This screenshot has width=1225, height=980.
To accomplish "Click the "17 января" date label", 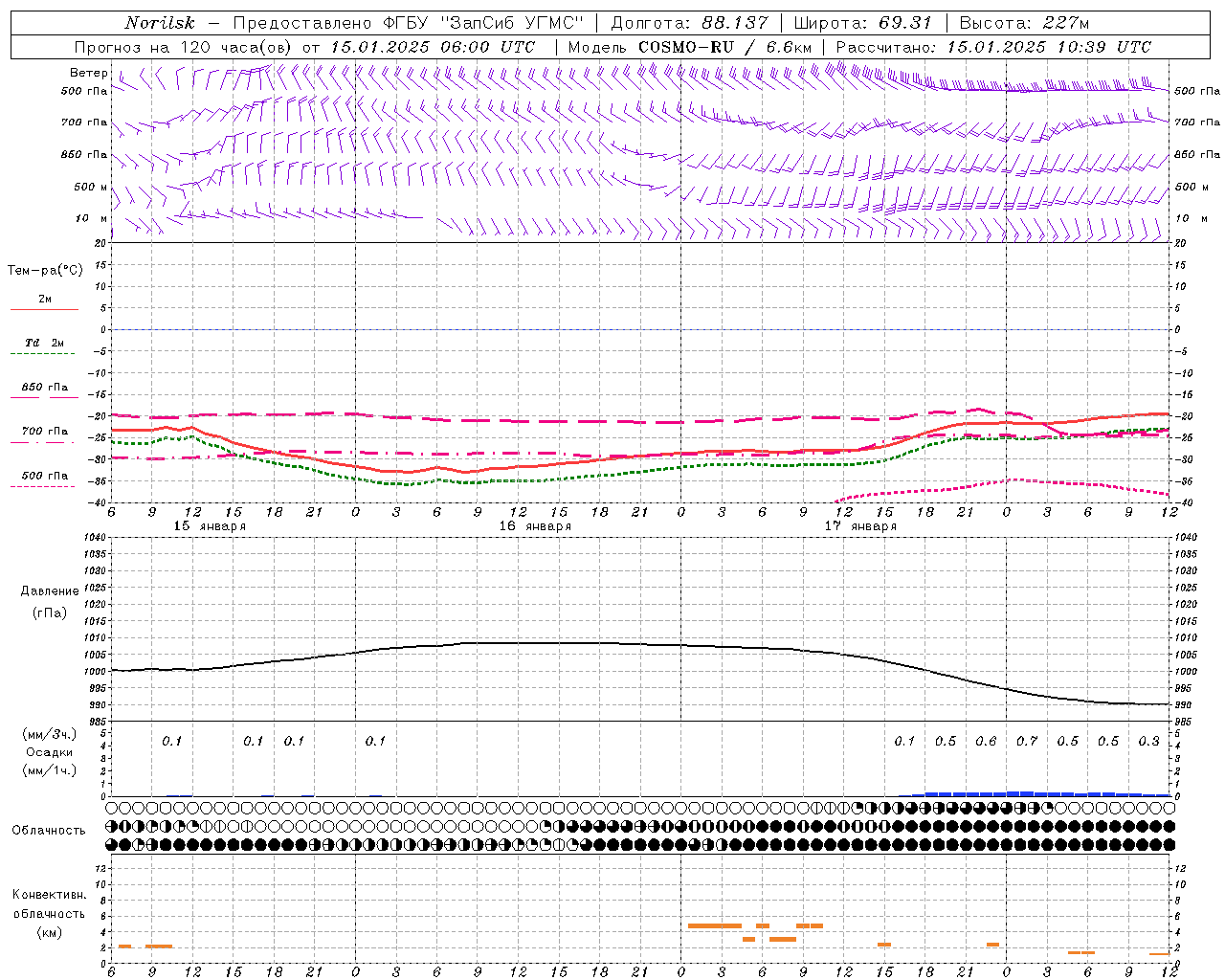I will 860,526.
